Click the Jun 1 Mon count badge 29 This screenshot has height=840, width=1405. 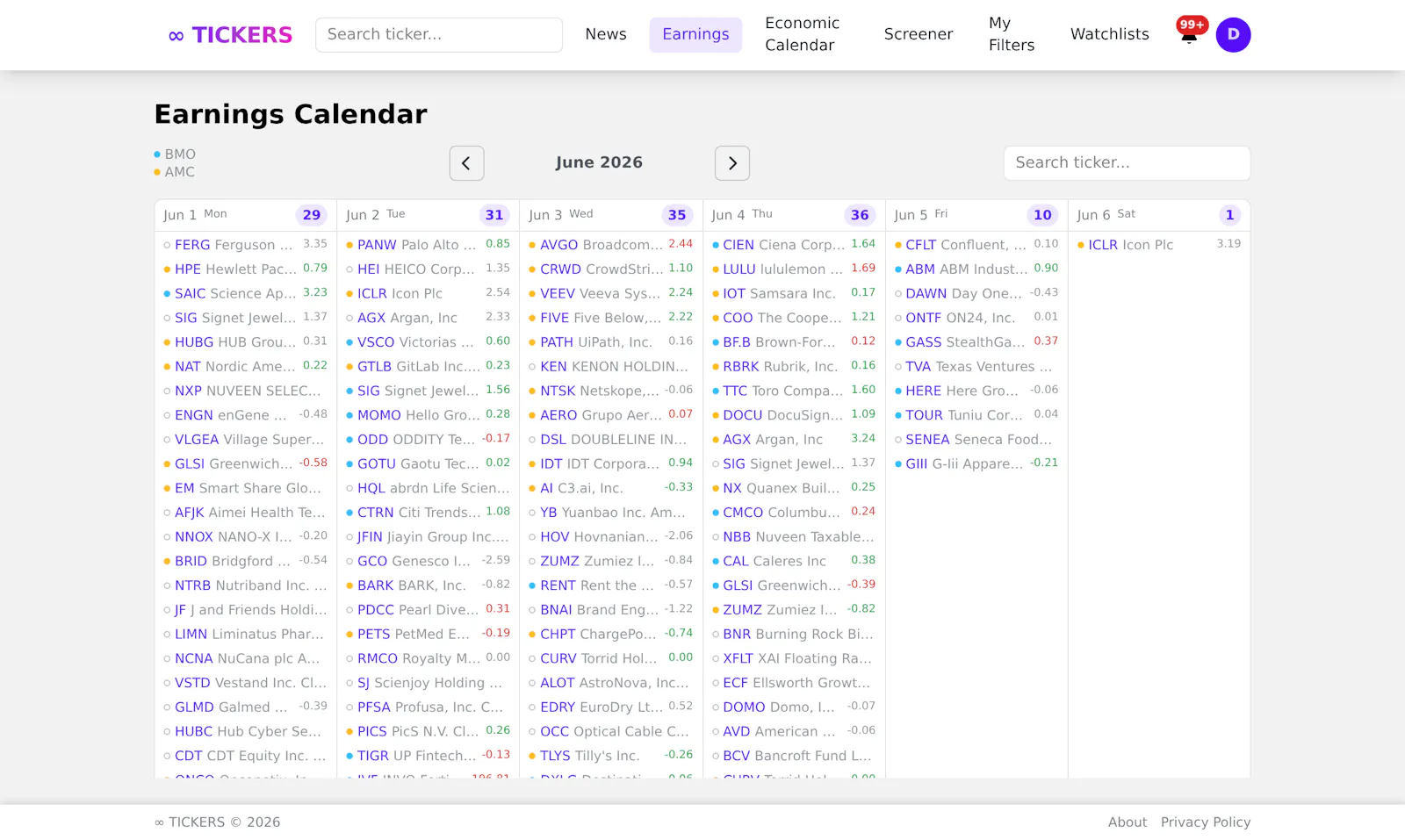click(312, 215)
